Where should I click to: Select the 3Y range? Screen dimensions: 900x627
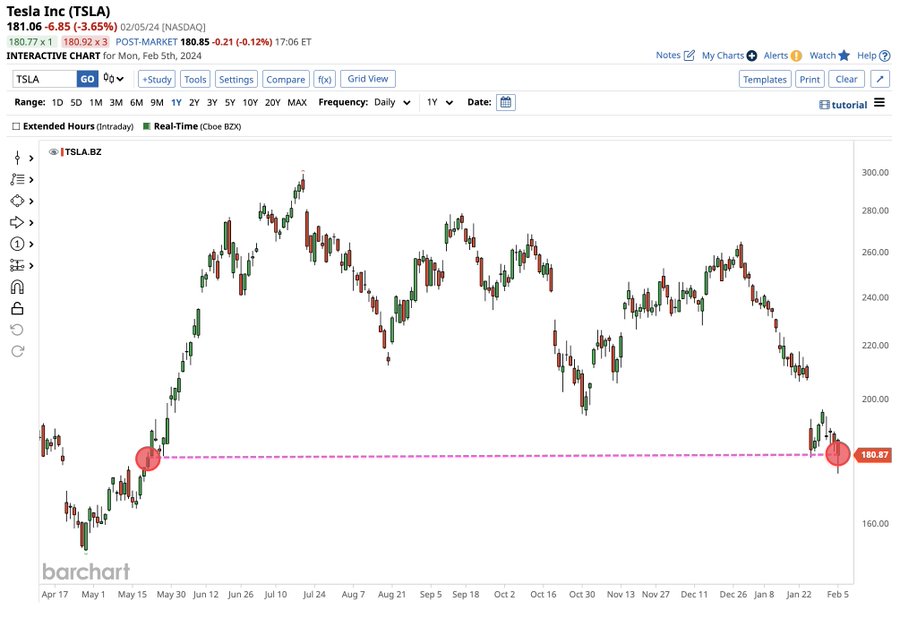(212, 103)
